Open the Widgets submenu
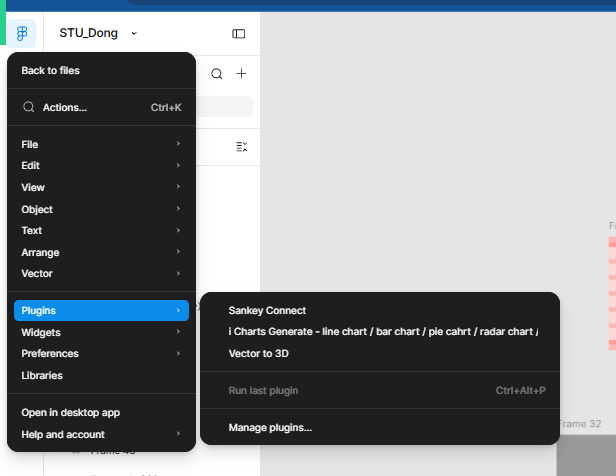This screenshot has height=476, width=616. [x=101, y=332]
